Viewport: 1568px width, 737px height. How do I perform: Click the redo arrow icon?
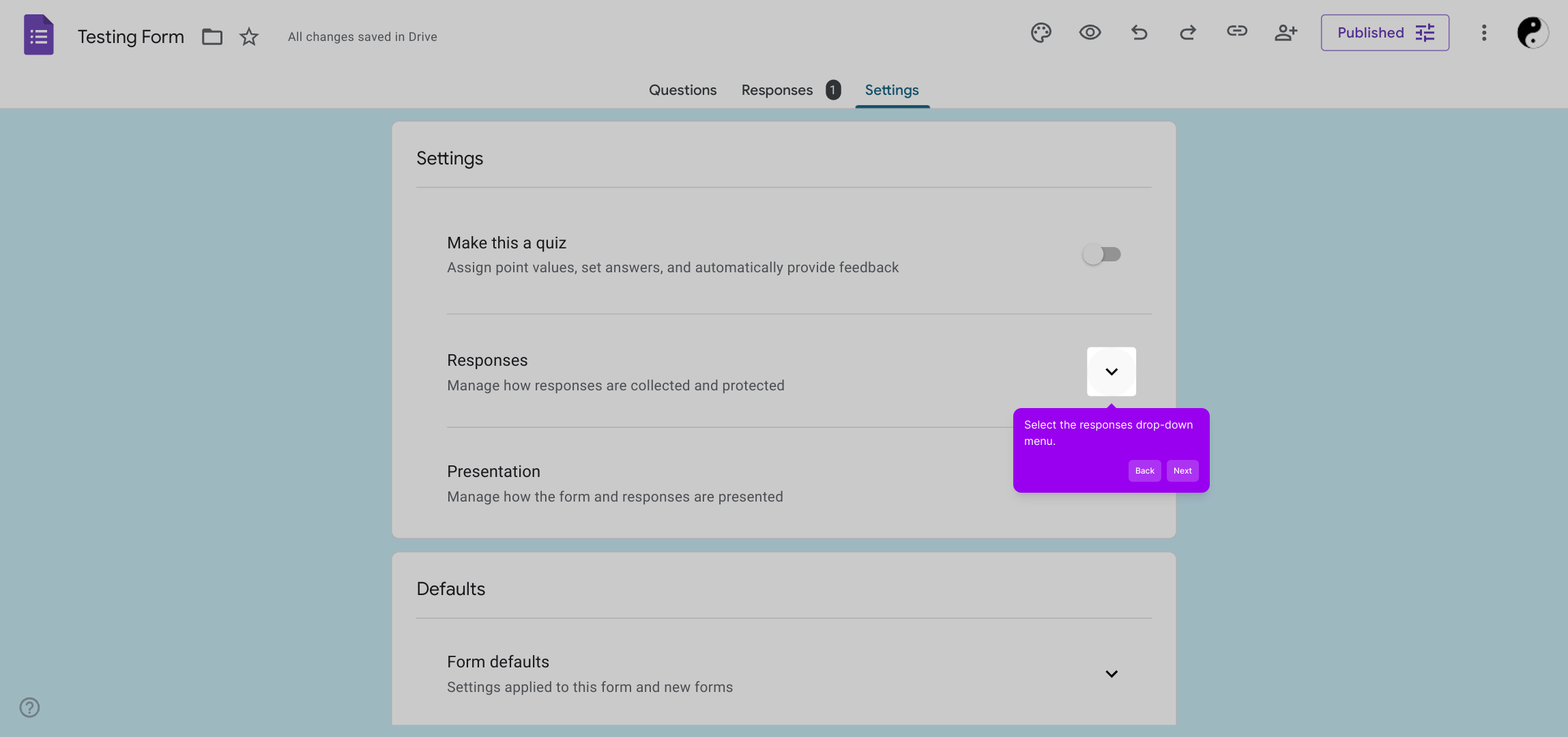[x=1188, y=33]
